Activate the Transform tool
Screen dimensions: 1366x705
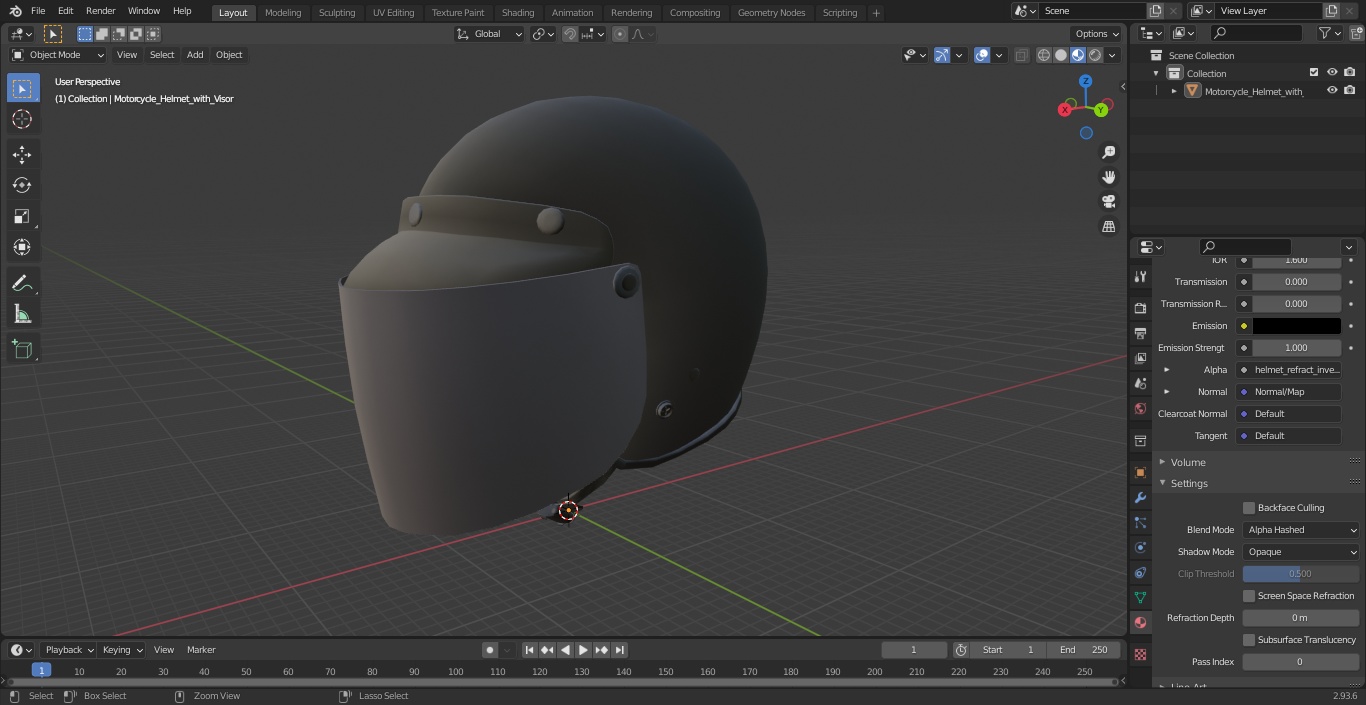[x=22, y=247]
